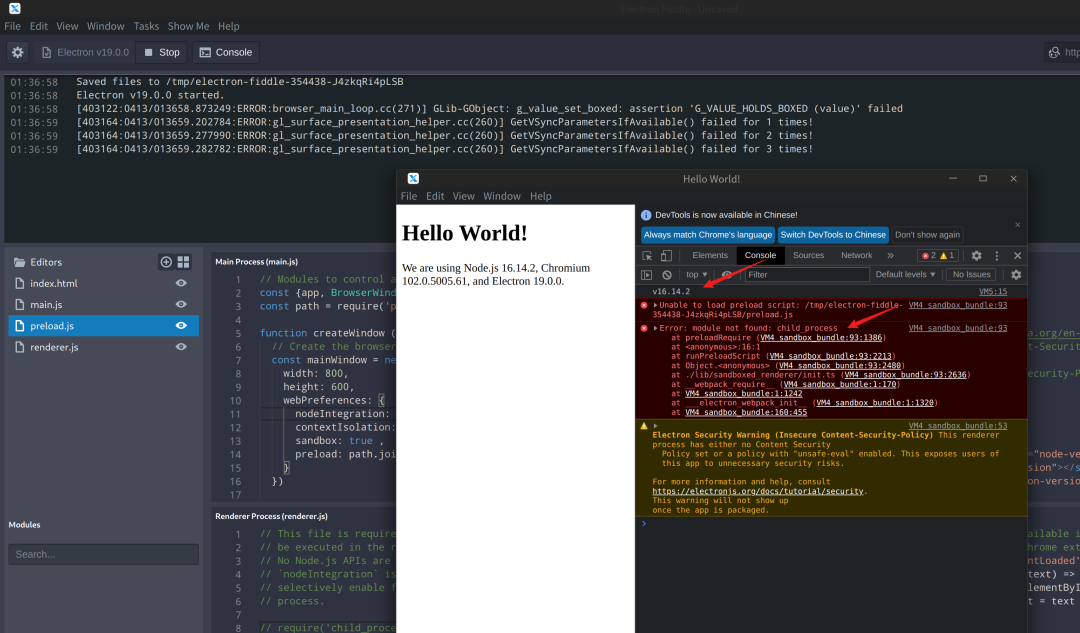This screenshot has width=1080, height=633.
Task: Expand the Electron Security Warning message
Action: pyautogui.click(x=655, y=426)
